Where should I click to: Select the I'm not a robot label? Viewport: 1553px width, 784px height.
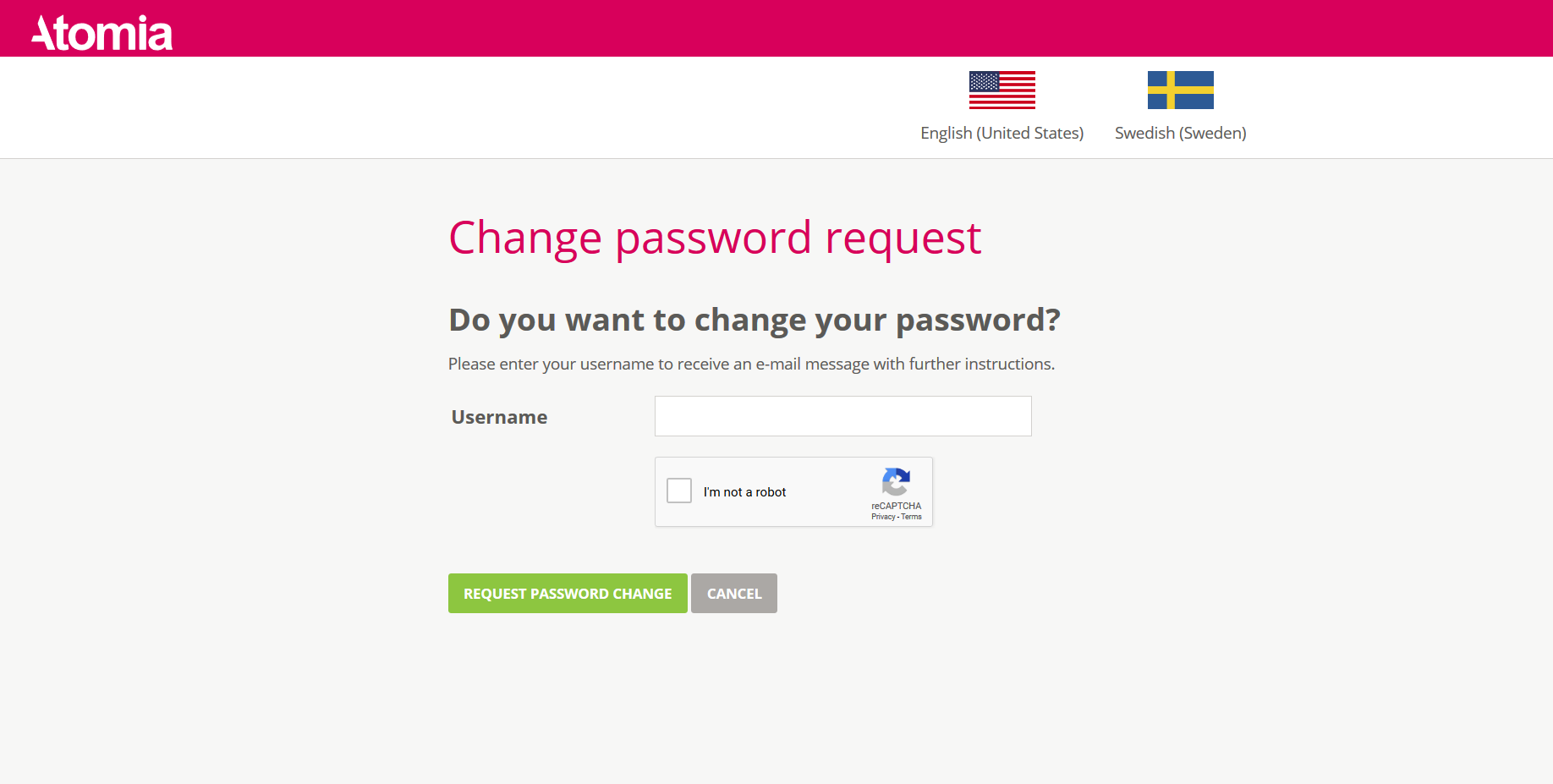[x=745, y=491]
